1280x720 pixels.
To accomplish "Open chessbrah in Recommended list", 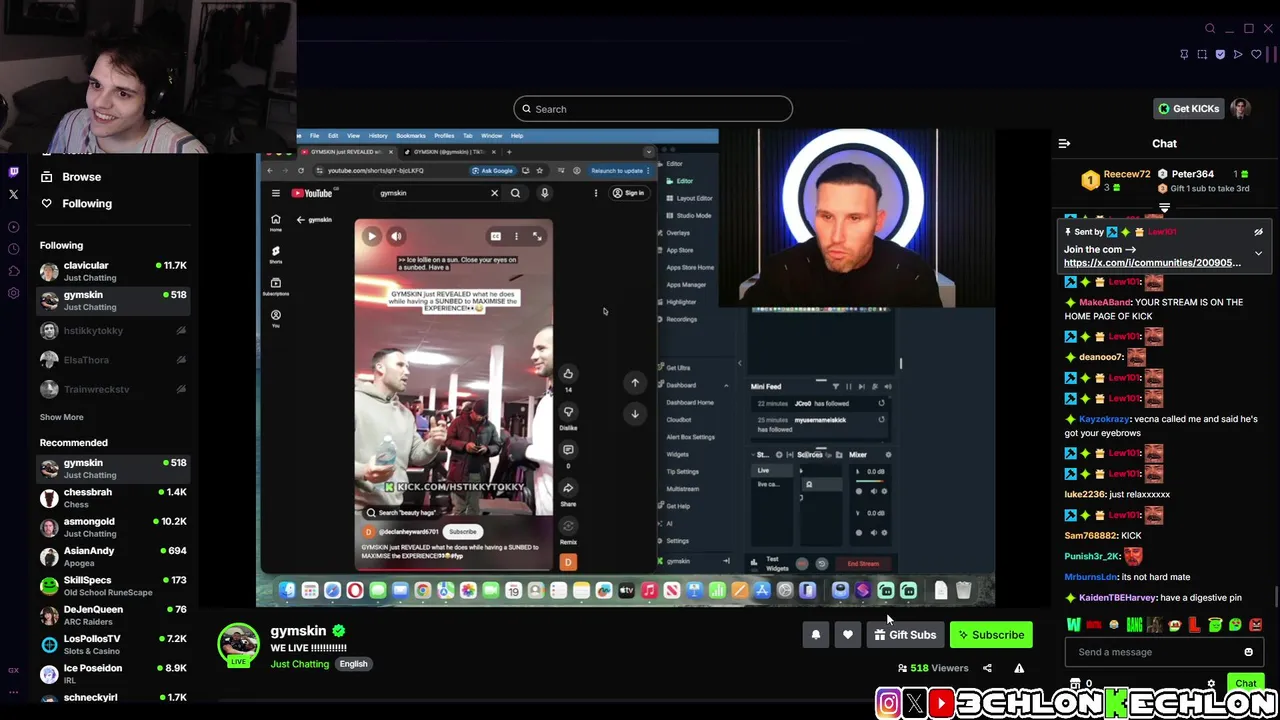I will 113,498.
